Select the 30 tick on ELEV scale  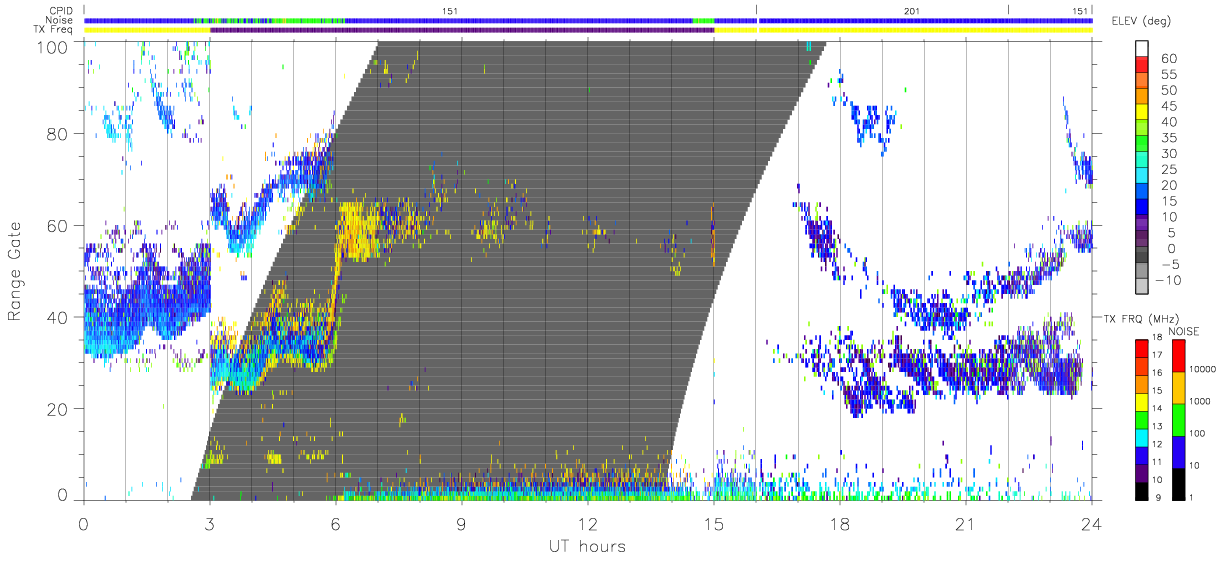(x=1168, y=154)
